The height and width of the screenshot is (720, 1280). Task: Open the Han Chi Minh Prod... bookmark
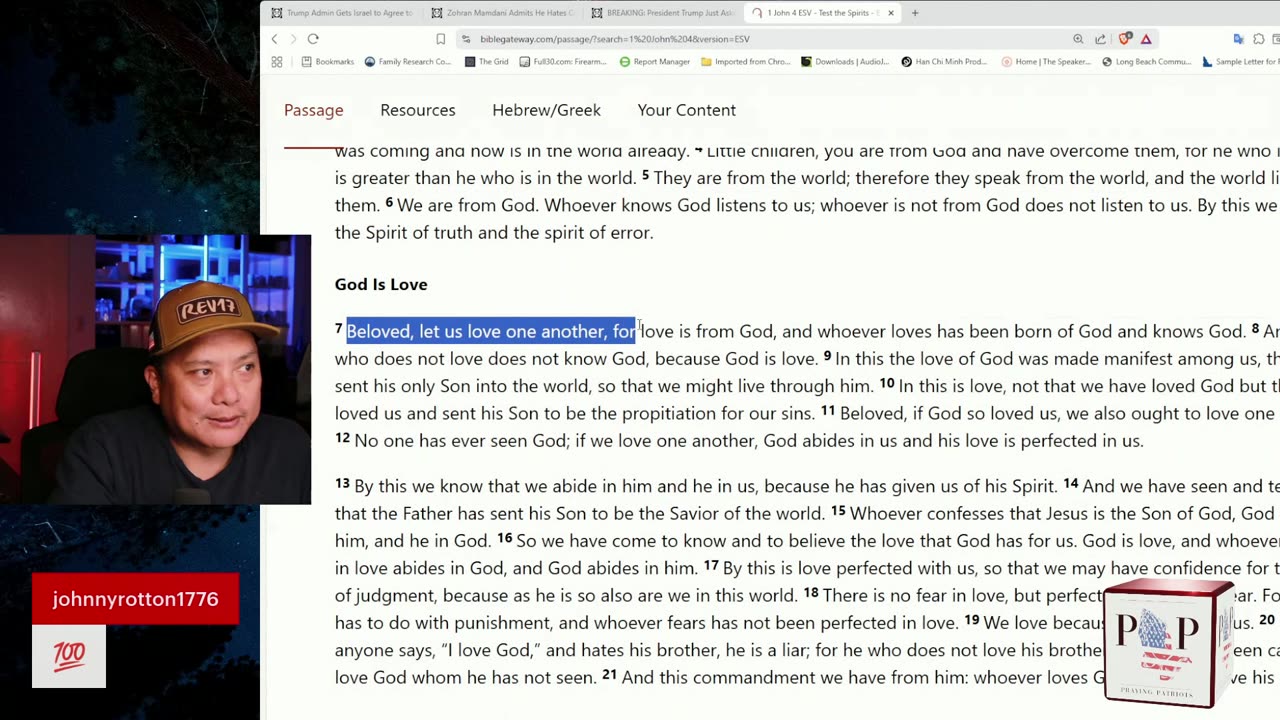945,62
